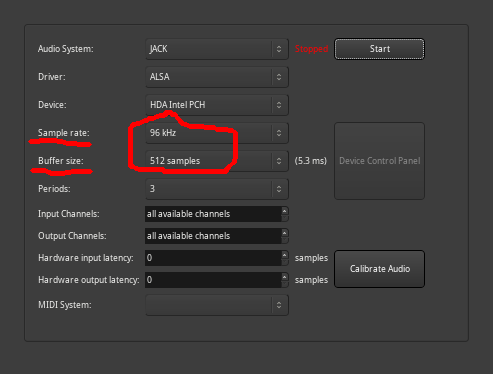Click the MIDI System label
The width and height of the screenshot is (493, 374).
(x=65, y=305)
